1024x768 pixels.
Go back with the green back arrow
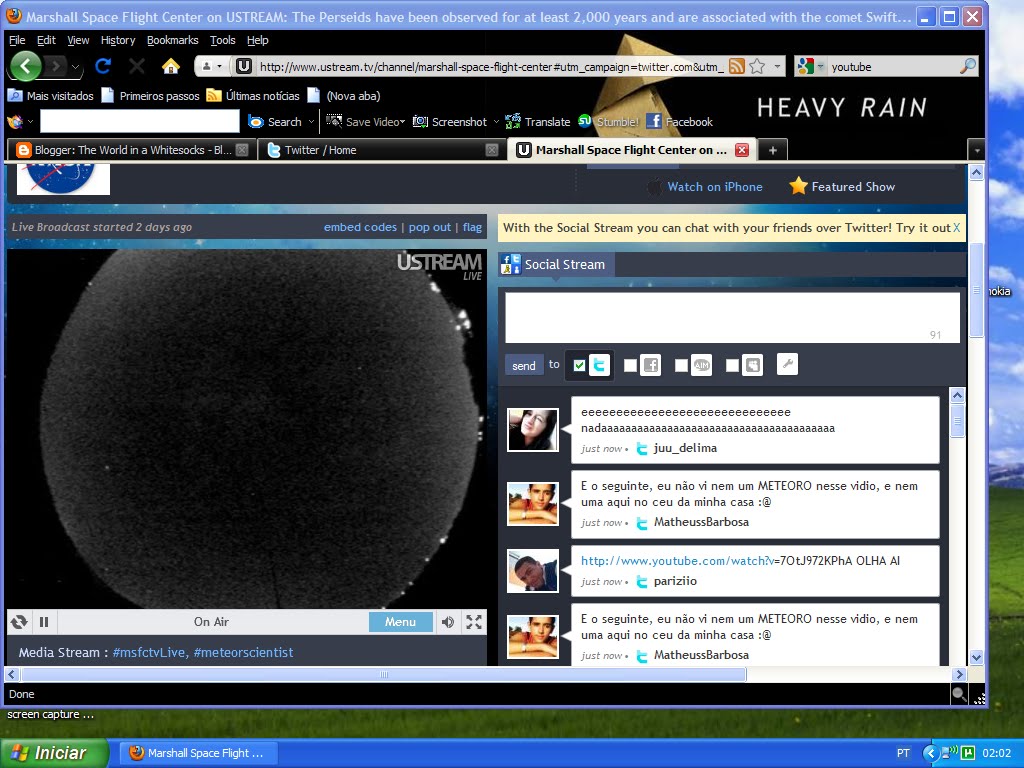(x=25, y=66)
